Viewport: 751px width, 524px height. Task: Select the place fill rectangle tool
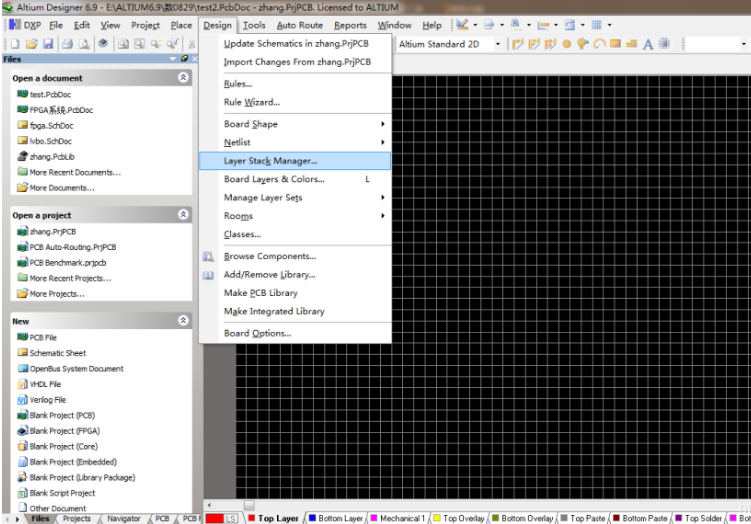click(615, 44)
